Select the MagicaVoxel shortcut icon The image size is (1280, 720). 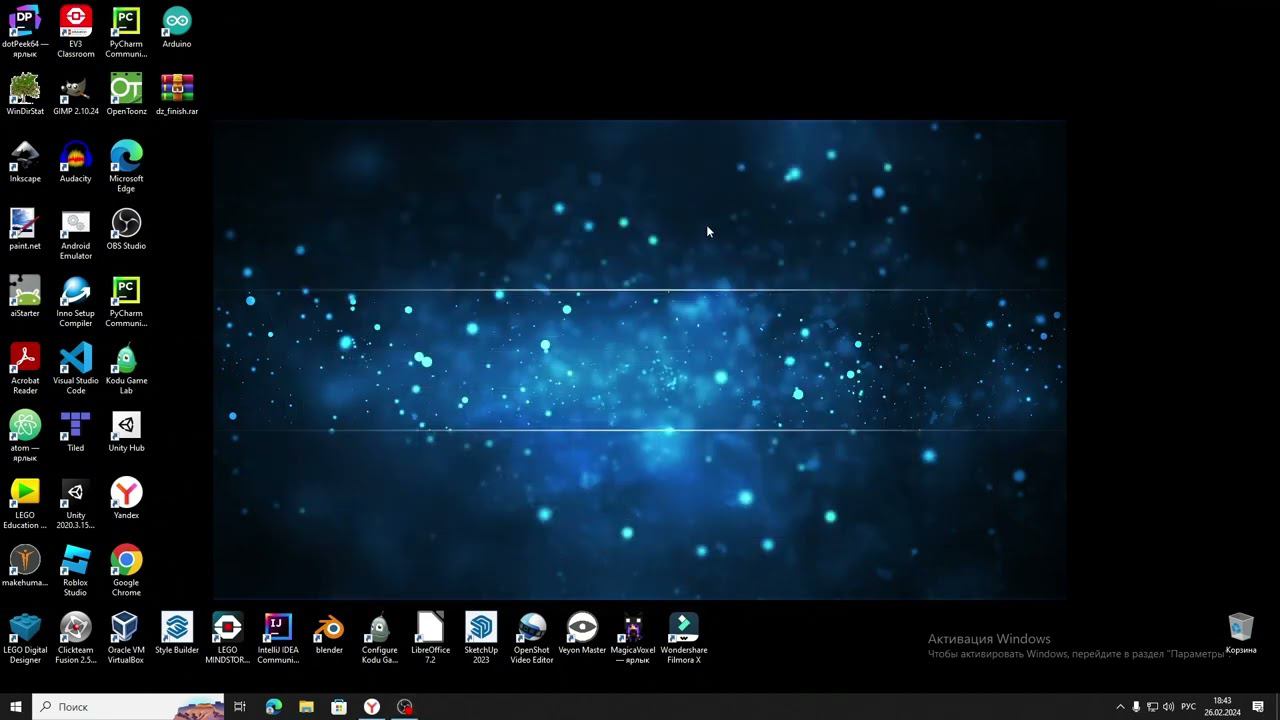tap(633, 637)
